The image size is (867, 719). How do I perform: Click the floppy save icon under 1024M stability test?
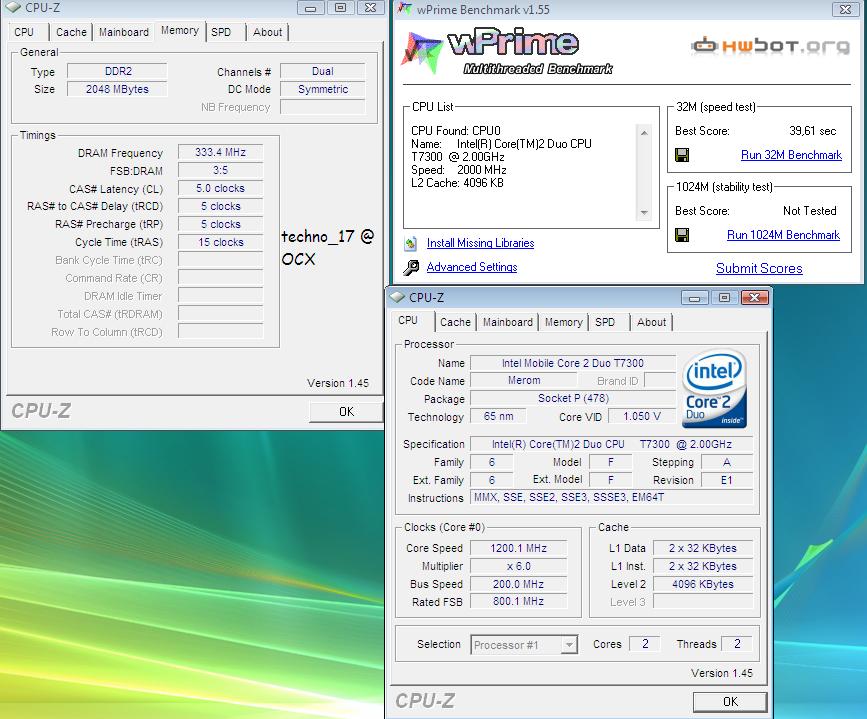click(x=682, y=235)
